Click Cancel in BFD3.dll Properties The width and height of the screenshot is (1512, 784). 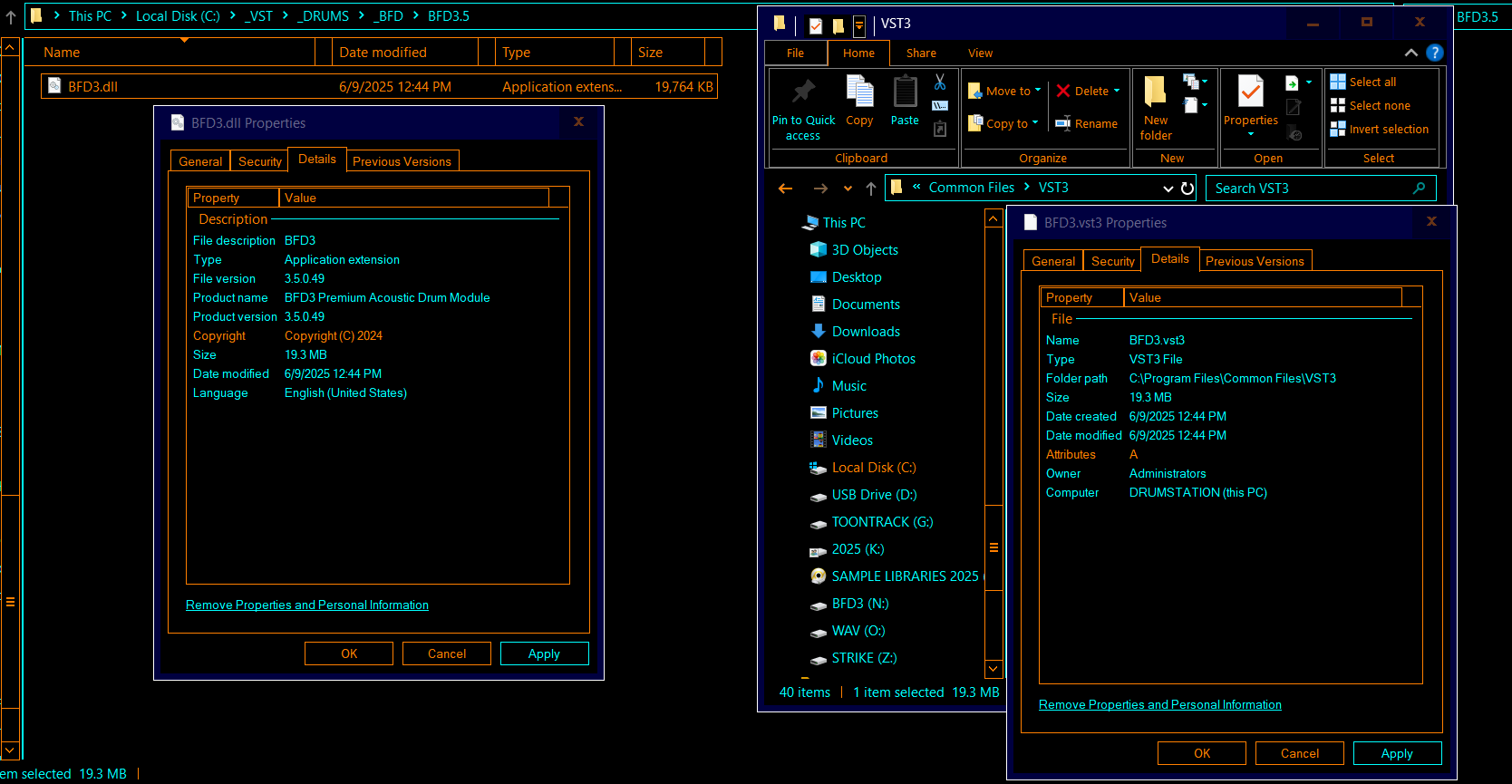(x=447, y=653)
